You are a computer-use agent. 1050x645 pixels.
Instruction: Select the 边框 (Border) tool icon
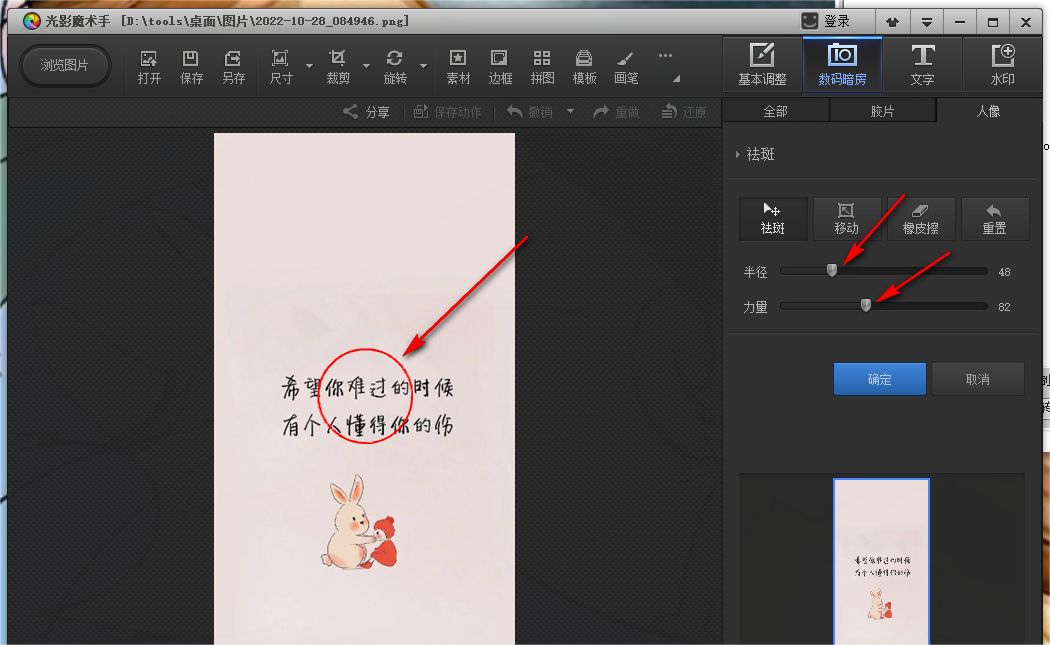[500, 66]
